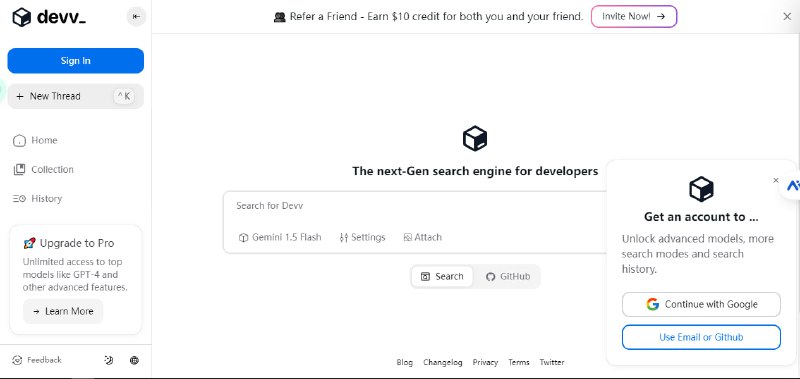Open the language globe icon
The height and width of the screenshot is (379, 800).
(134, 360)
